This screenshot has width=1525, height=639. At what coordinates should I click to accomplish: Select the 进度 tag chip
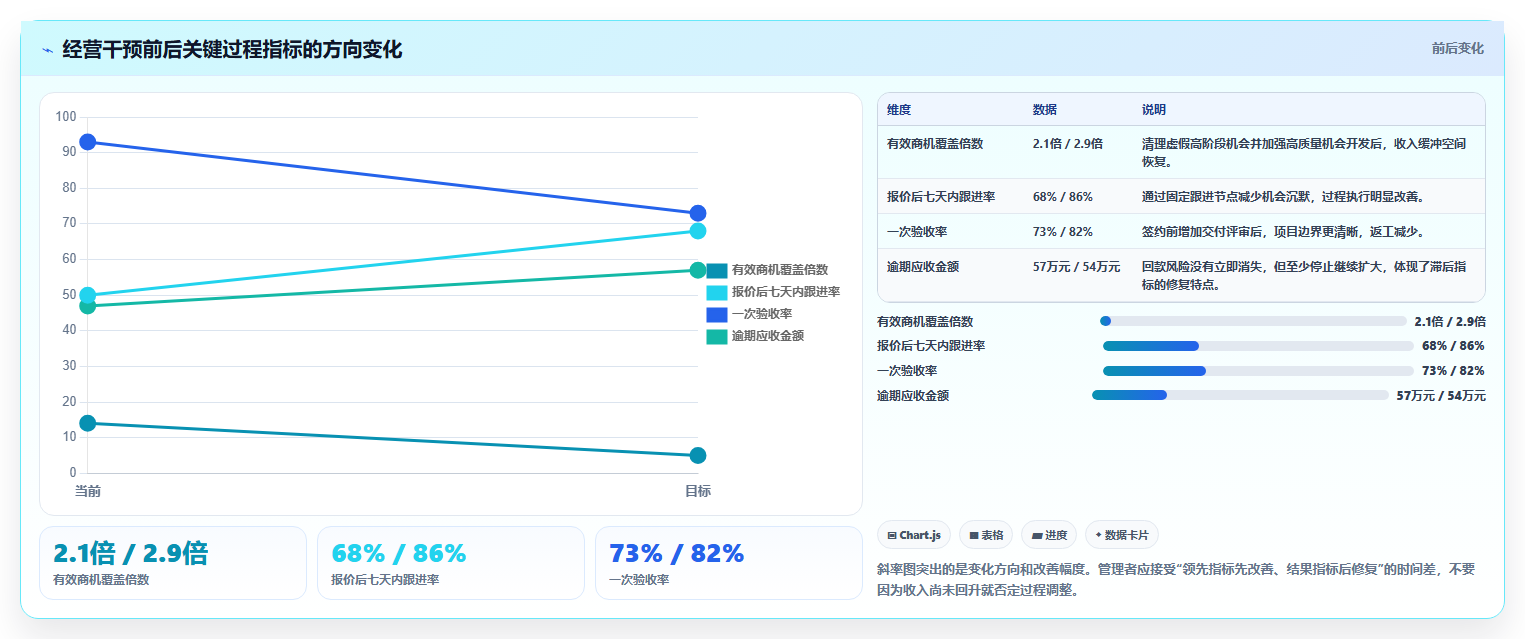[1049, 535]
